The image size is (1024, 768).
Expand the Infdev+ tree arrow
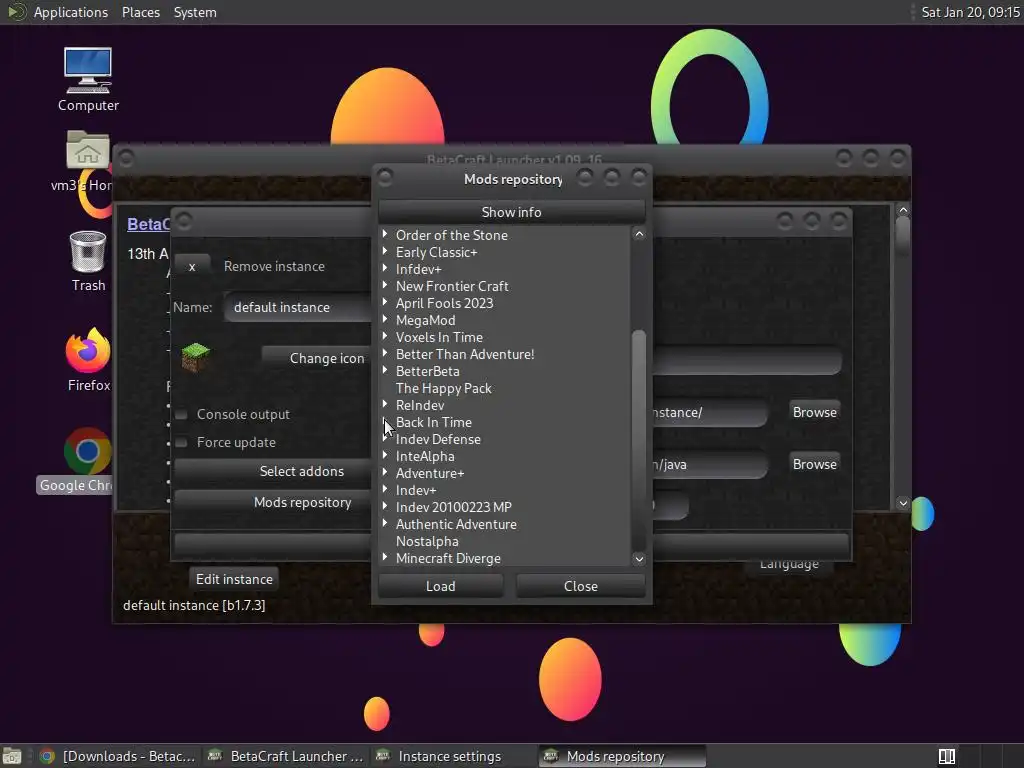click(x=385, y=268)
